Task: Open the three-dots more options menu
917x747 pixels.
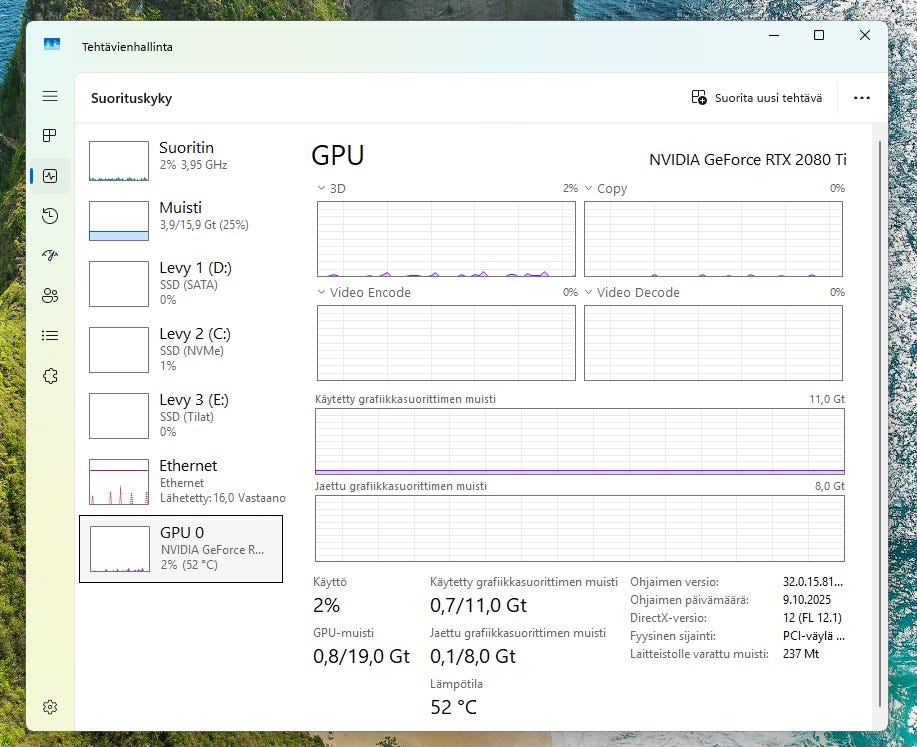Action: point(861,98)
